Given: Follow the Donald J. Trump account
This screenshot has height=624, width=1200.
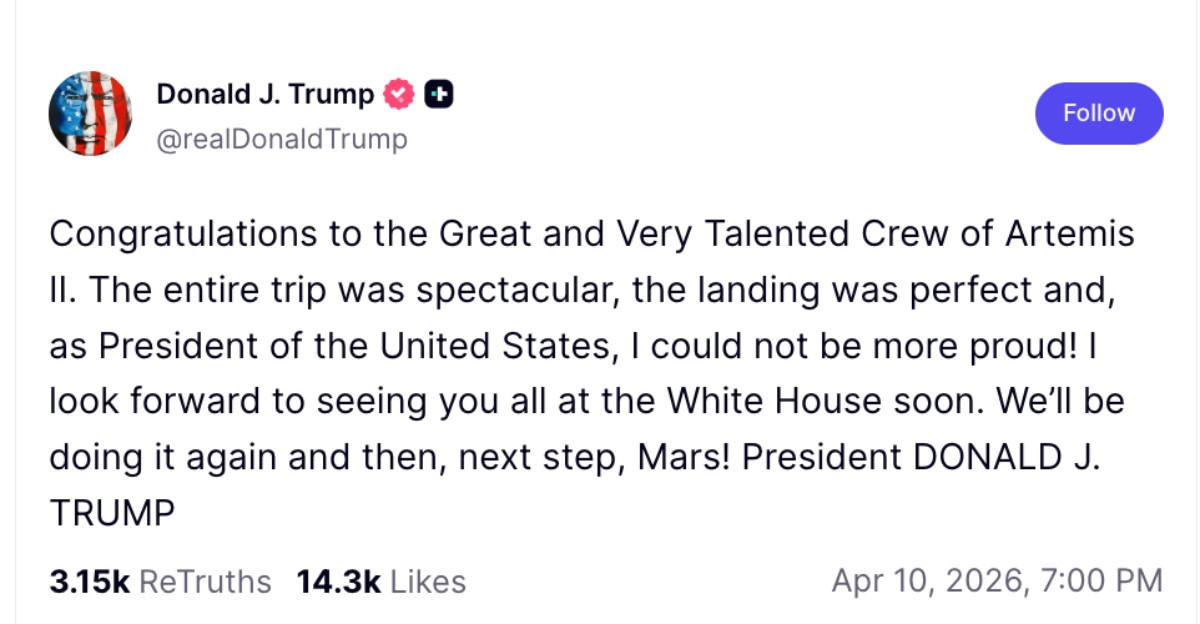Looking at the screenshot, I should [x=1098, y=113].
